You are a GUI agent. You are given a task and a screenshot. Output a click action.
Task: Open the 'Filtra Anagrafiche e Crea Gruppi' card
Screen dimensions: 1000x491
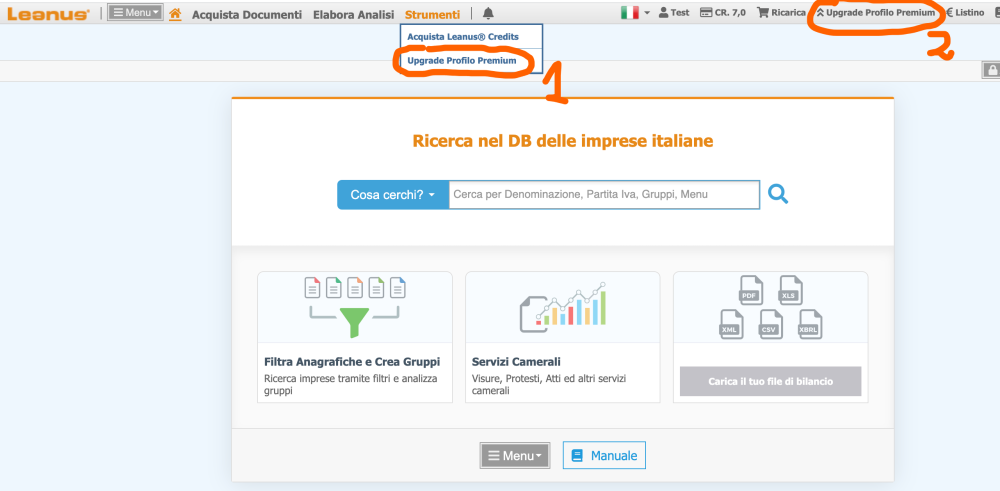354,337
